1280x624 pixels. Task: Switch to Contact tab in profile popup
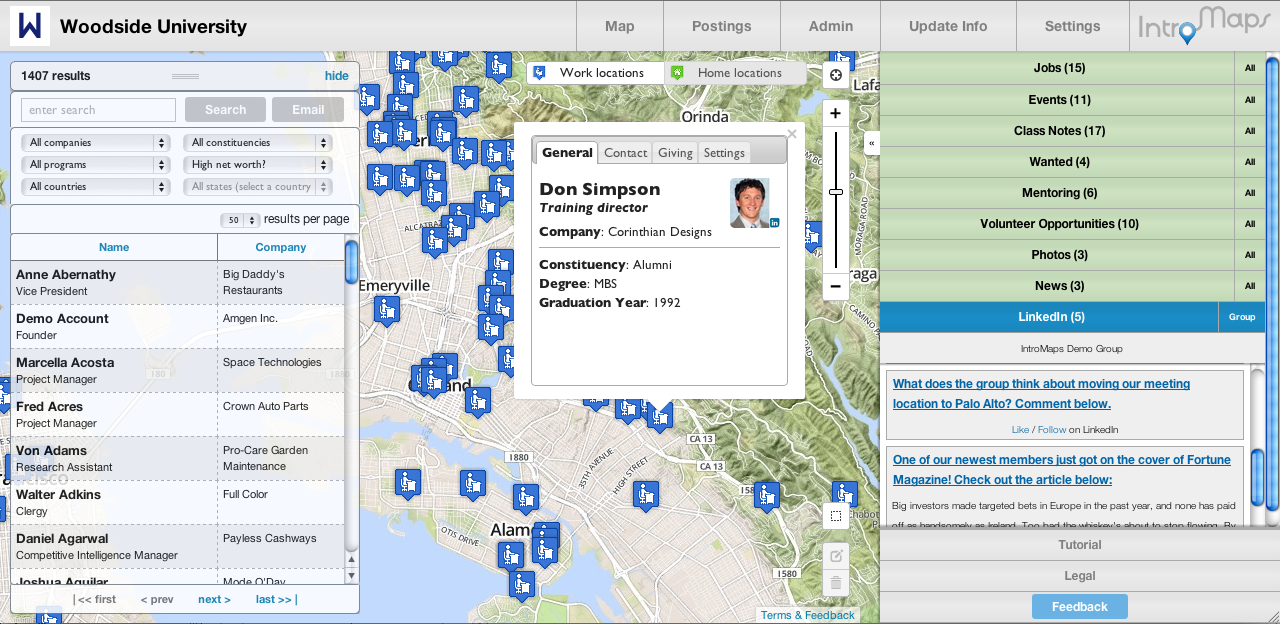pyautogui.click(x=626, y=153)
